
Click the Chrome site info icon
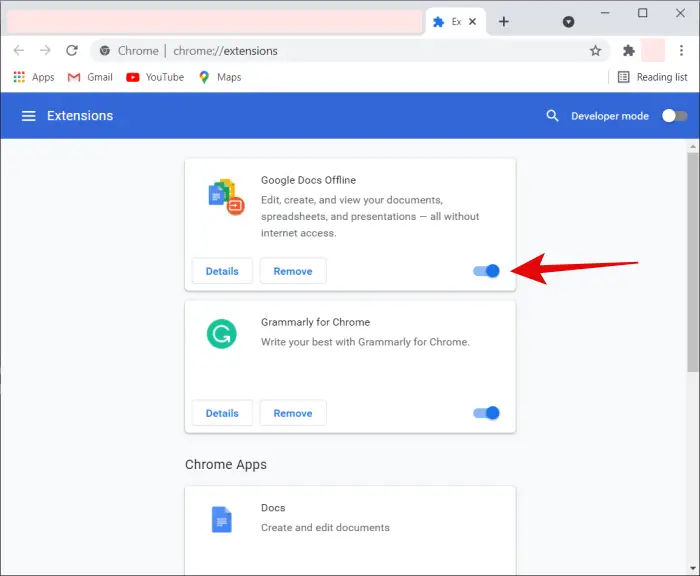[x=104, y=51]
